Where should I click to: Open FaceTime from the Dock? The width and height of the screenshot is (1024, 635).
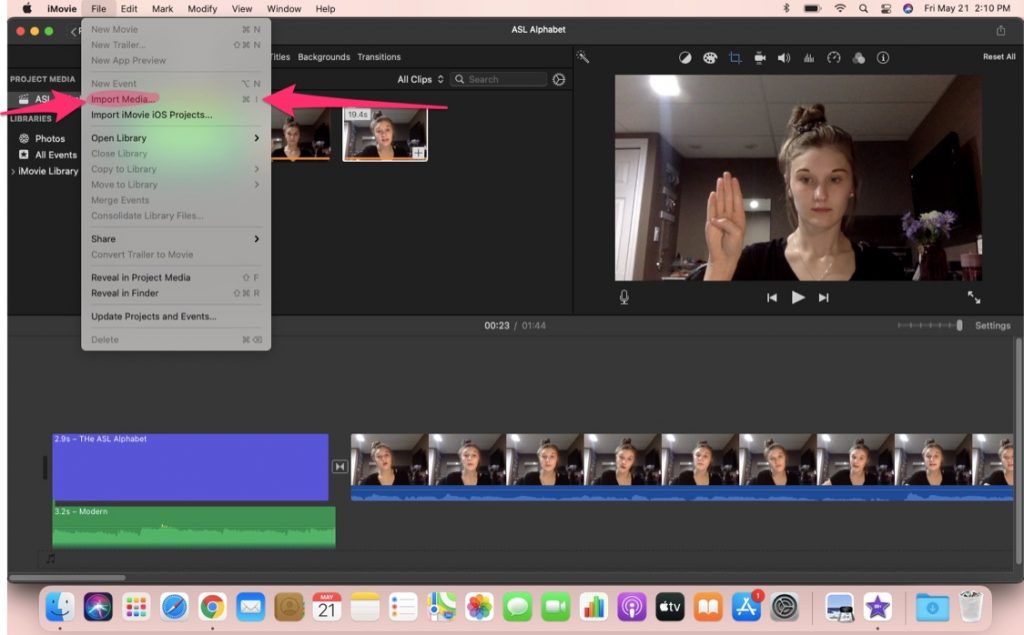coord(555,607)
